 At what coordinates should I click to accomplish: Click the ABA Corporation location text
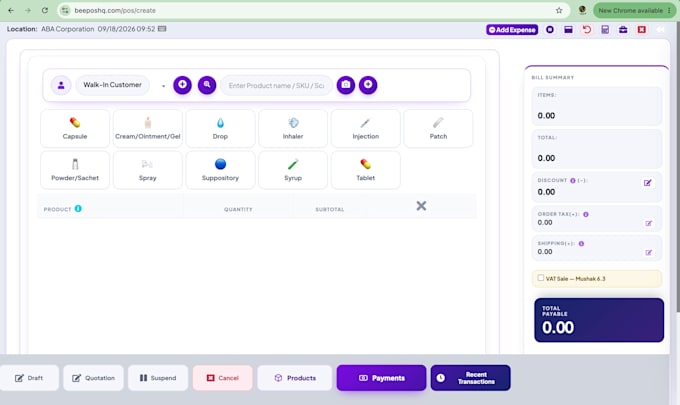[68, 29]
